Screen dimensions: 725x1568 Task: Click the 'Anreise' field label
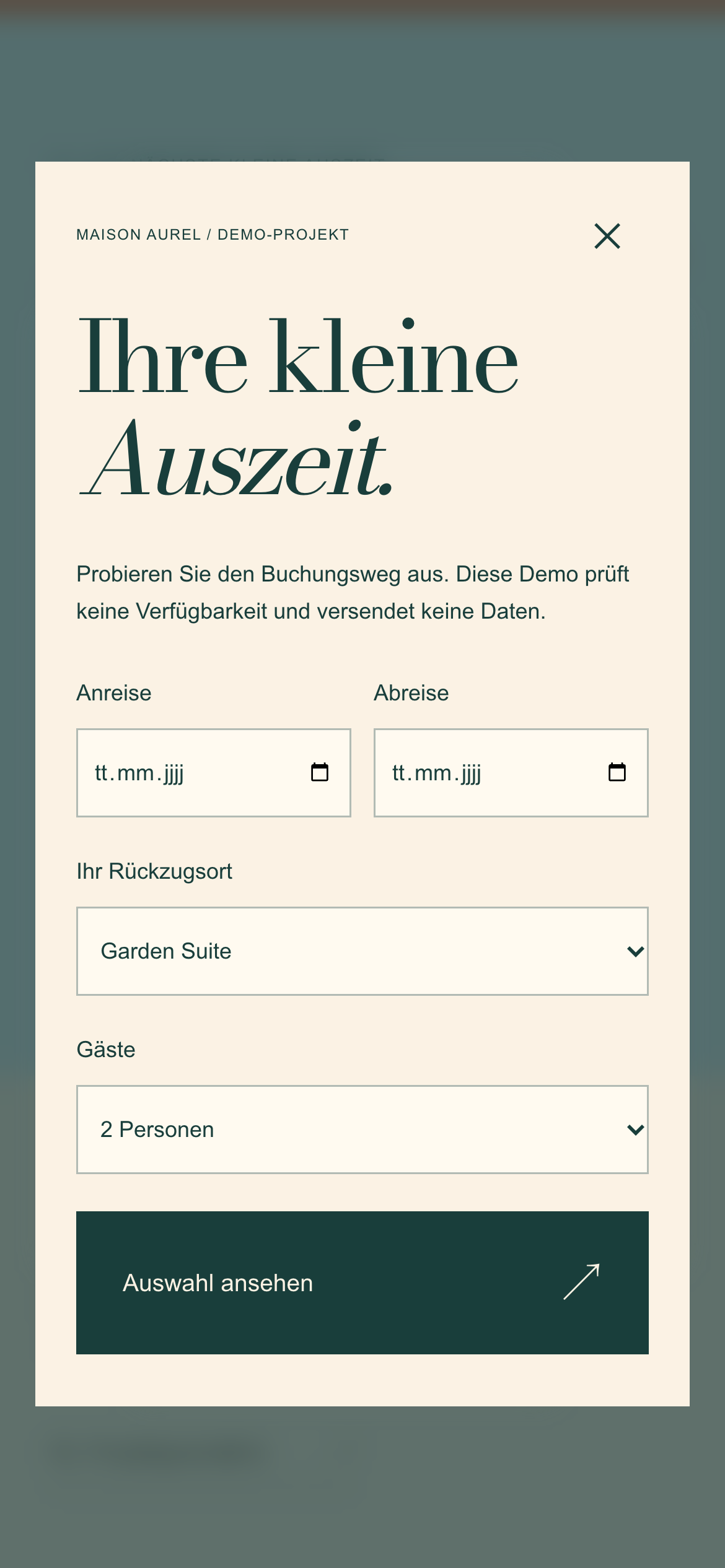tap(114, 693)
